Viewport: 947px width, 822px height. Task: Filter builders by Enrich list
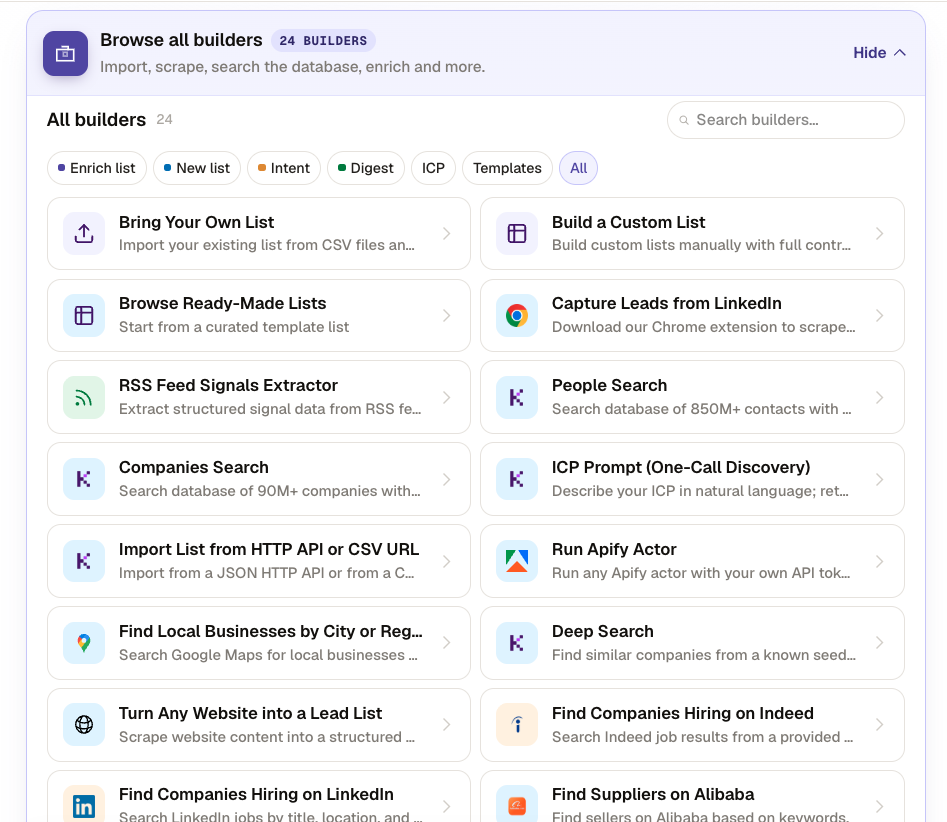click(x=97, y=168)
